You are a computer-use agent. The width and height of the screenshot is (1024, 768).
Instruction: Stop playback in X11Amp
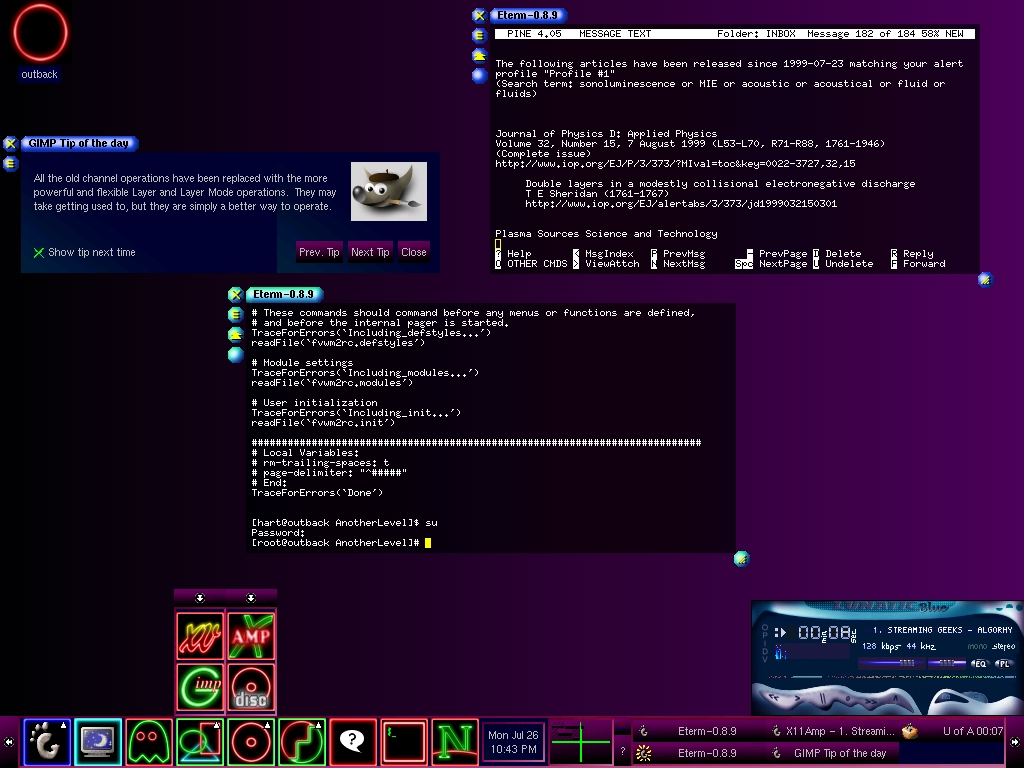(x=848, y=699)
